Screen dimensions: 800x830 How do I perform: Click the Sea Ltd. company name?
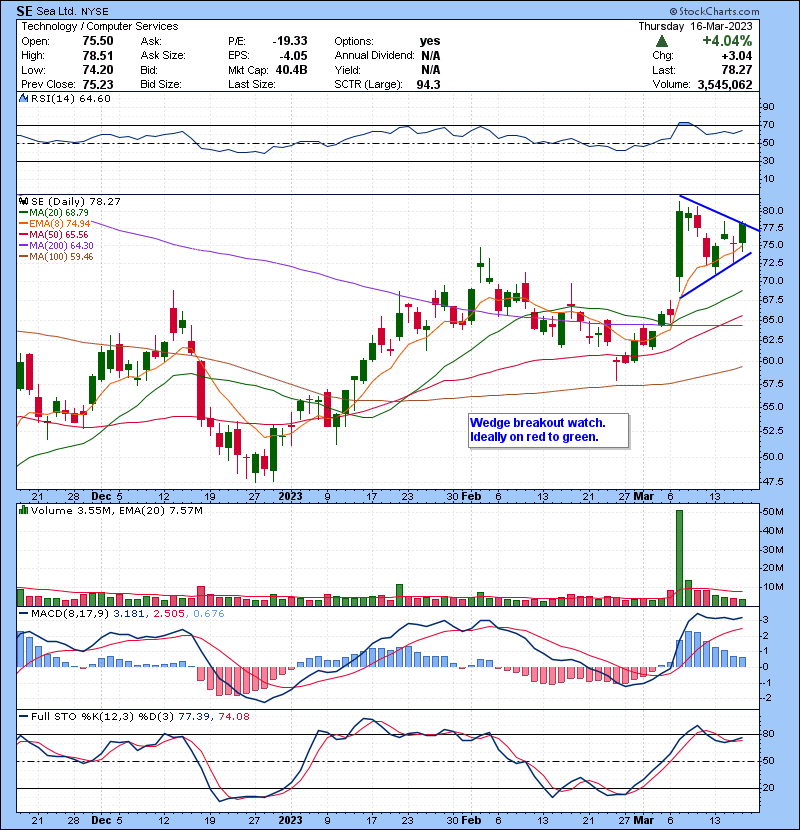[57, 11]
